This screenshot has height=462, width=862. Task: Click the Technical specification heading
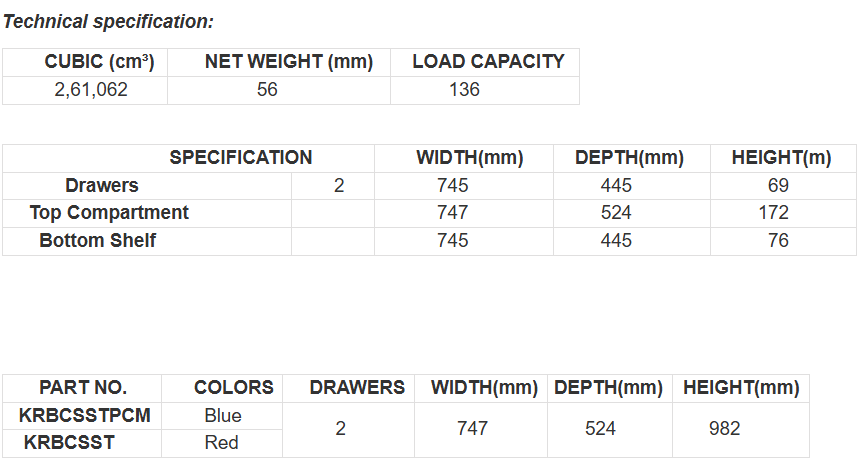(x=108, y=21)
